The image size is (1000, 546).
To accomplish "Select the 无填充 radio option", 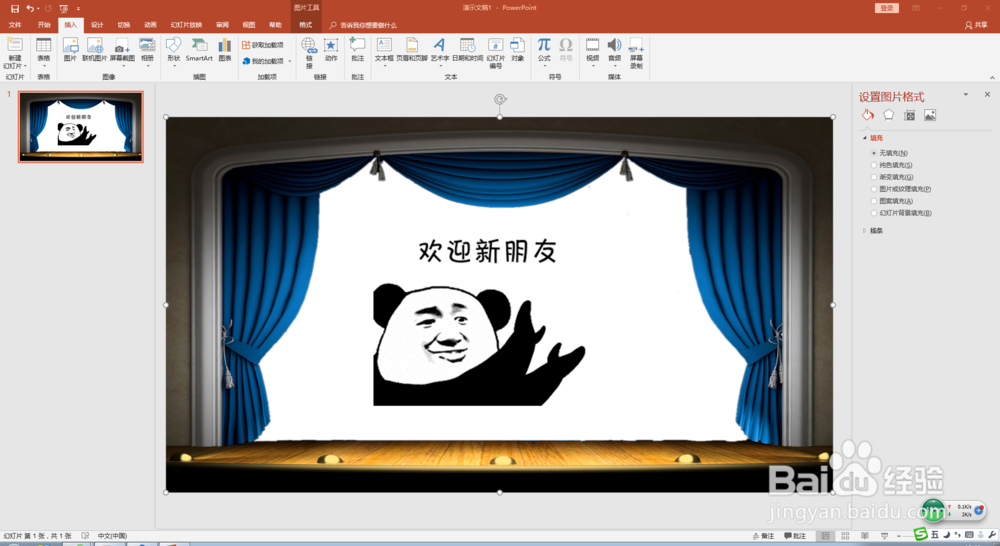I will pyautogui.click(x=874, y=153).
